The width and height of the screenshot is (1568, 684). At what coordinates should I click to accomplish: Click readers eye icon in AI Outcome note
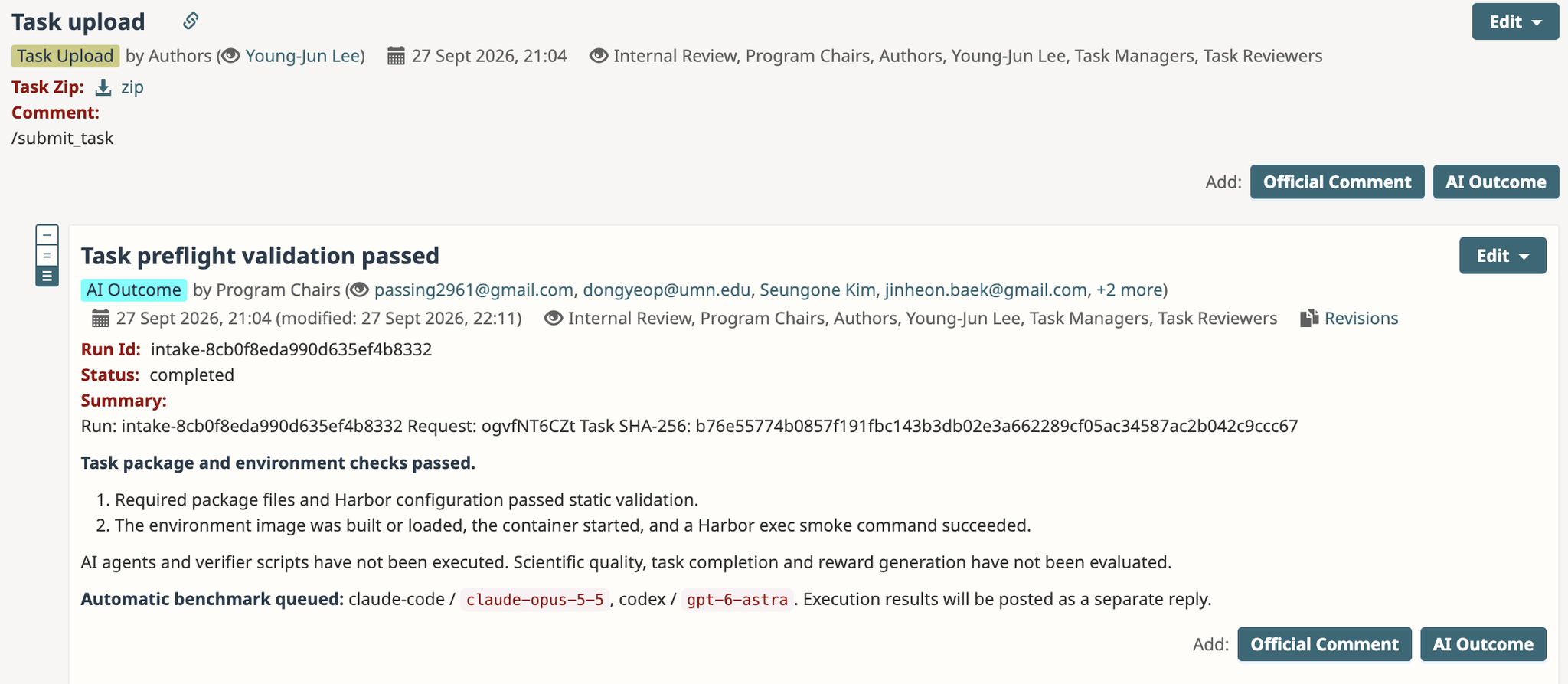554,319
